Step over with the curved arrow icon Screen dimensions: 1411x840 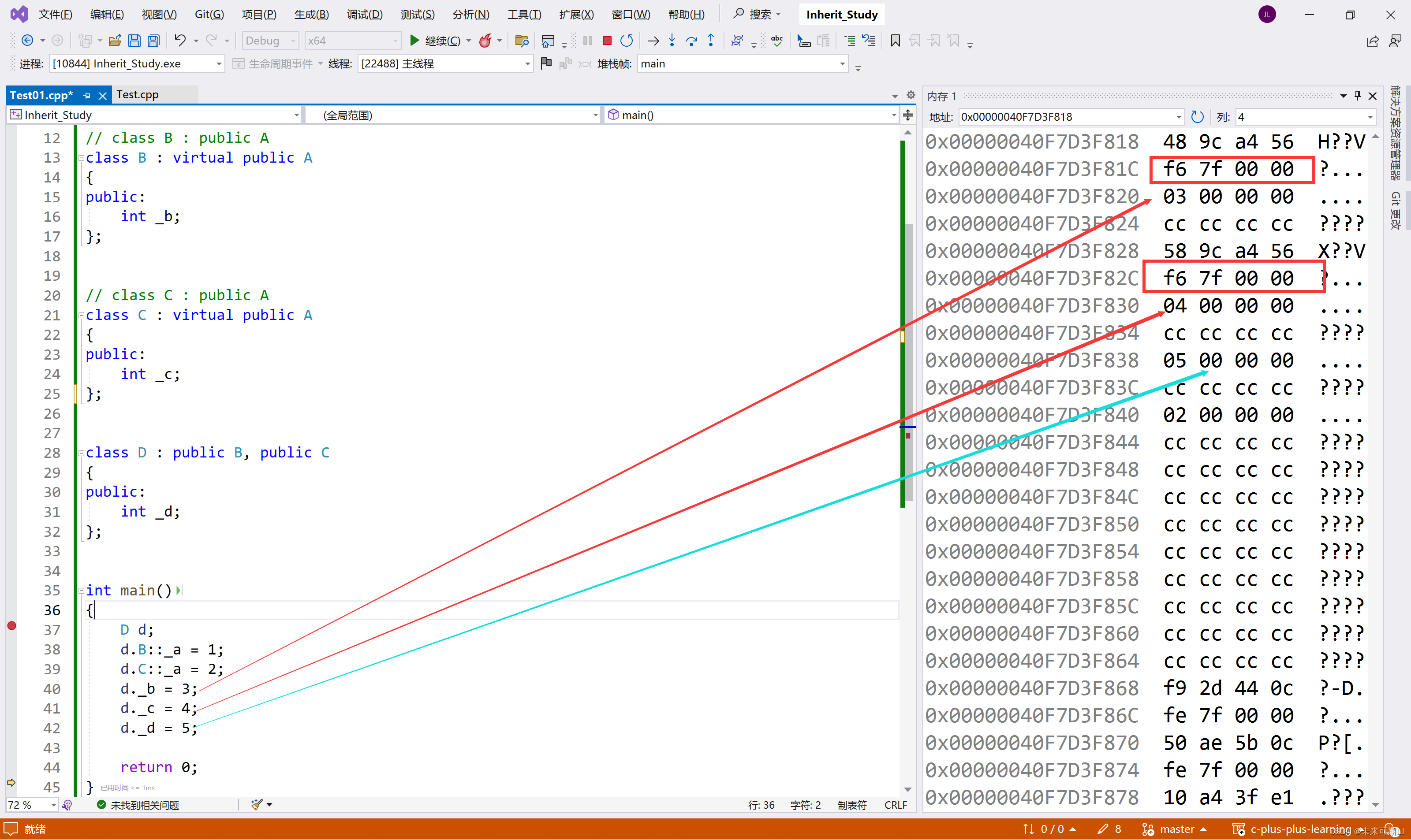click(x=691, y=41)
